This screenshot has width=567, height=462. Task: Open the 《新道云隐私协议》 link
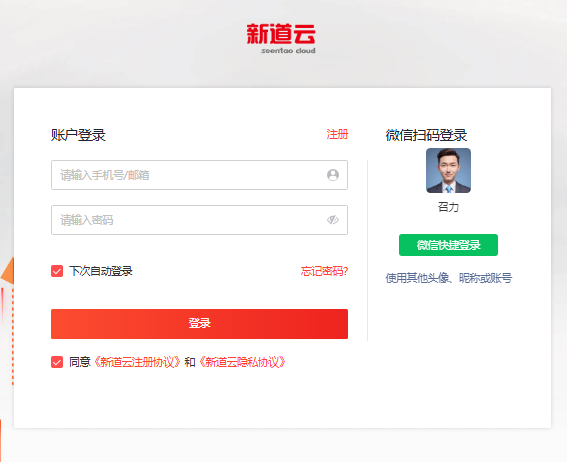pyautogui.click(x=242, y=362)
